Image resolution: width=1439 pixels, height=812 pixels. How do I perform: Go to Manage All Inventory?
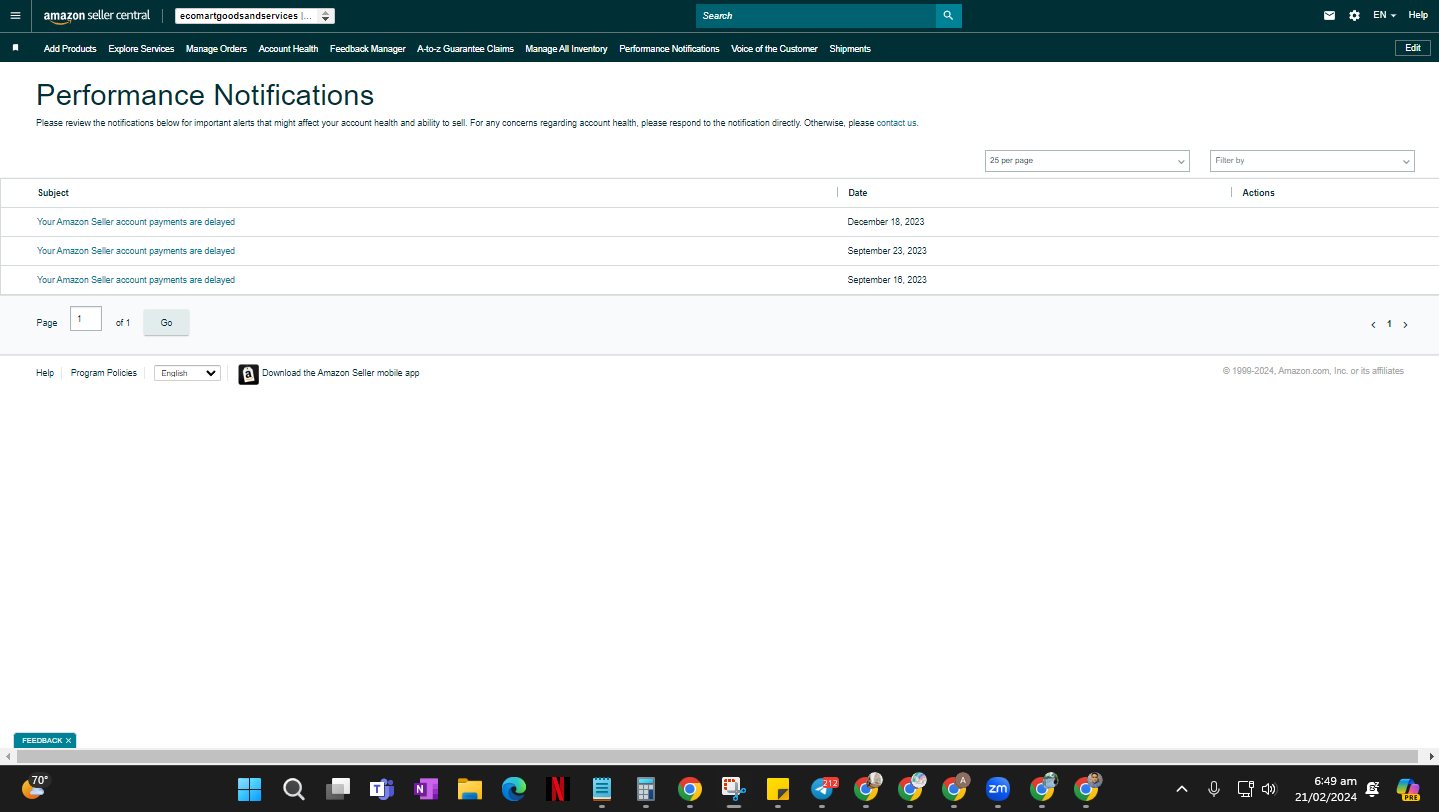[x=566, y=49]
